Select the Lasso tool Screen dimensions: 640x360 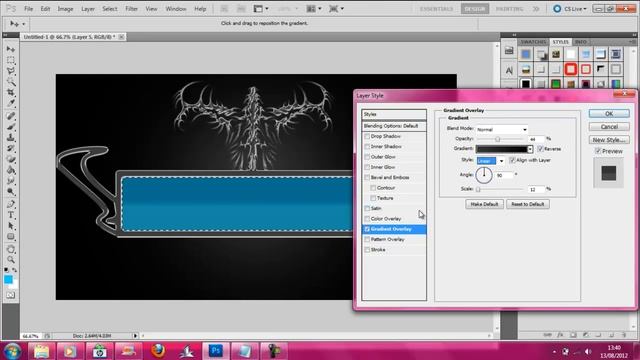tap(11, 71)
